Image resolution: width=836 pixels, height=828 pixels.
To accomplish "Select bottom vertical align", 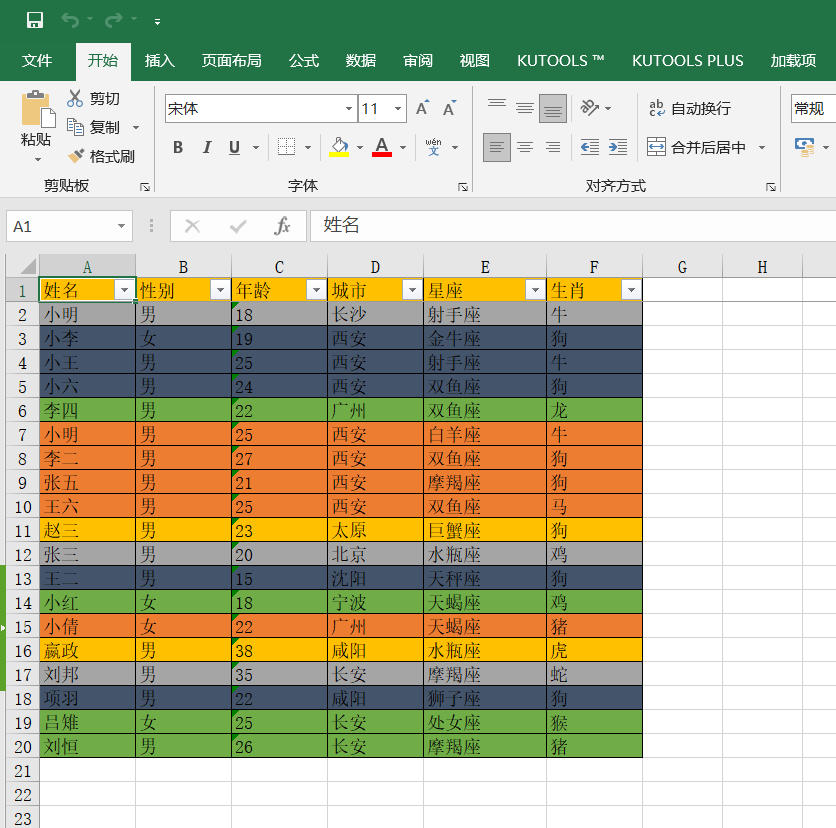I will 552,108.
